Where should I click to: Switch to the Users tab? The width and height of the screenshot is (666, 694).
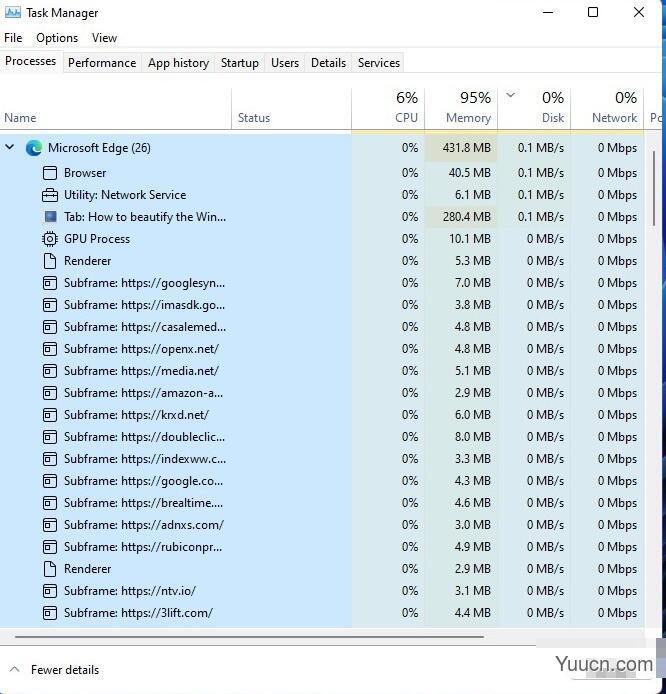[x=285, y=63]
